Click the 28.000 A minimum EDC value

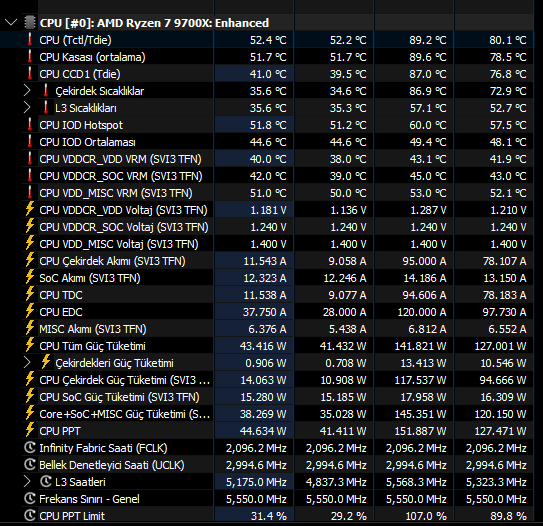(344, 312)
